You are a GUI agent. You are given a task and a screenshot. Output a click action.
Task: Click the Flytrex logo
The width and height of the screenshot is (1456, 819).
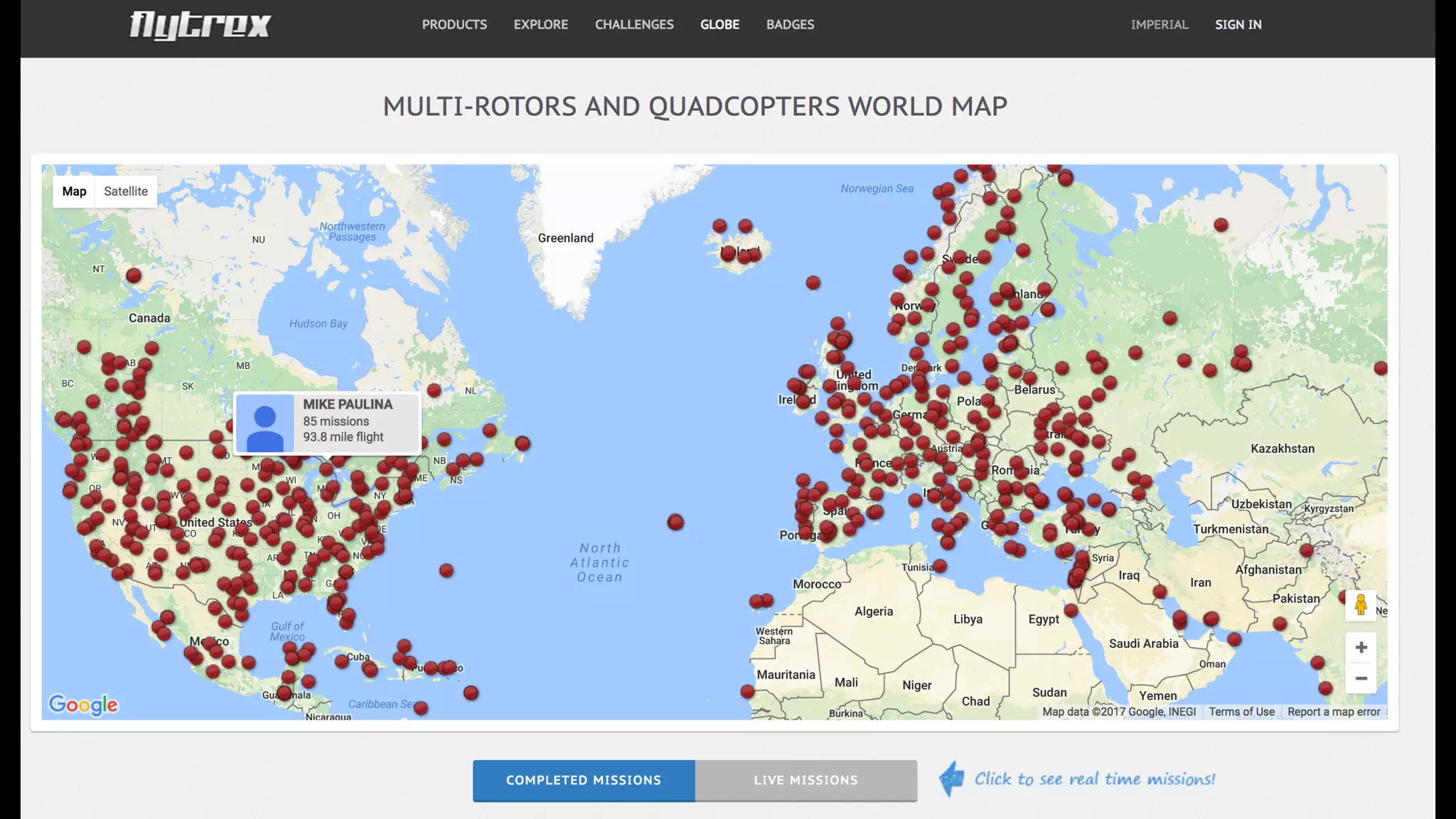(200, 25)
